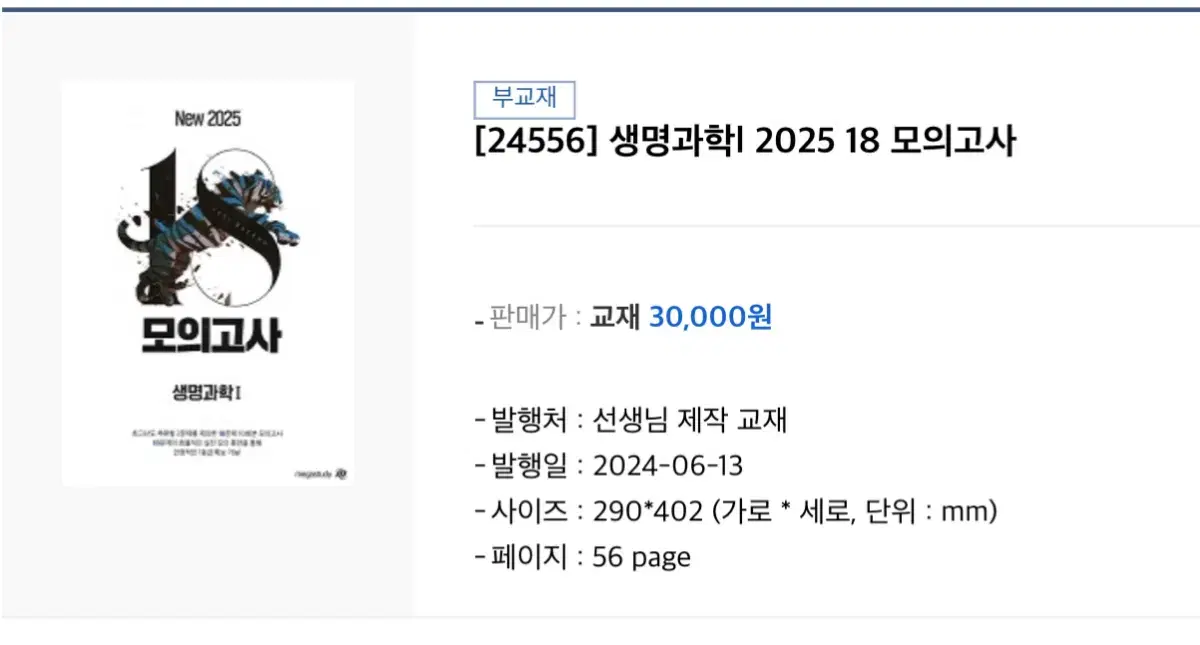Select the 56 page count text
This screenshot has width=1200, height=645.
click(642, 557)
